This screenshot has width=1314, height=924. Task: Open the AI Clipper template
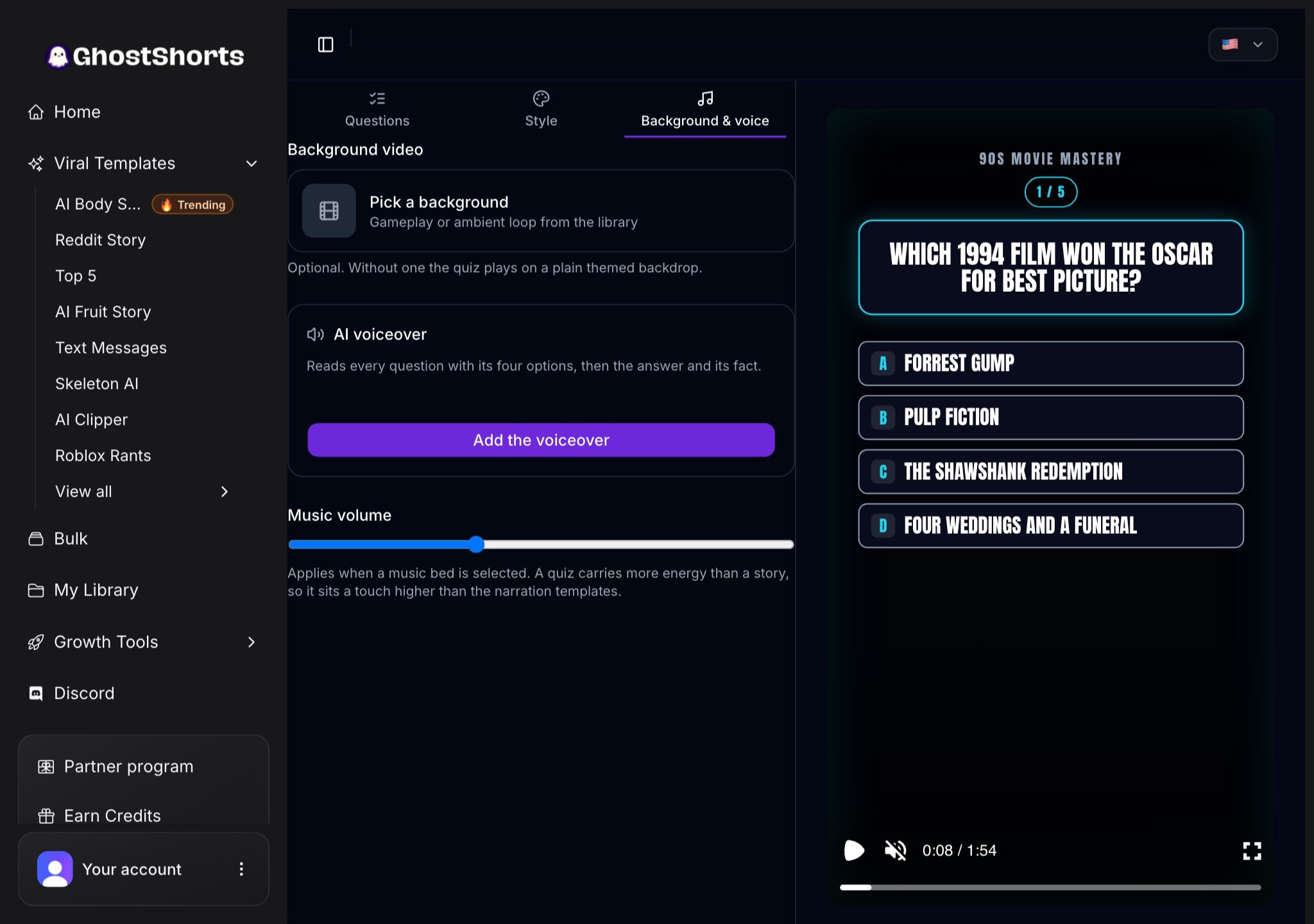(92, 420)
